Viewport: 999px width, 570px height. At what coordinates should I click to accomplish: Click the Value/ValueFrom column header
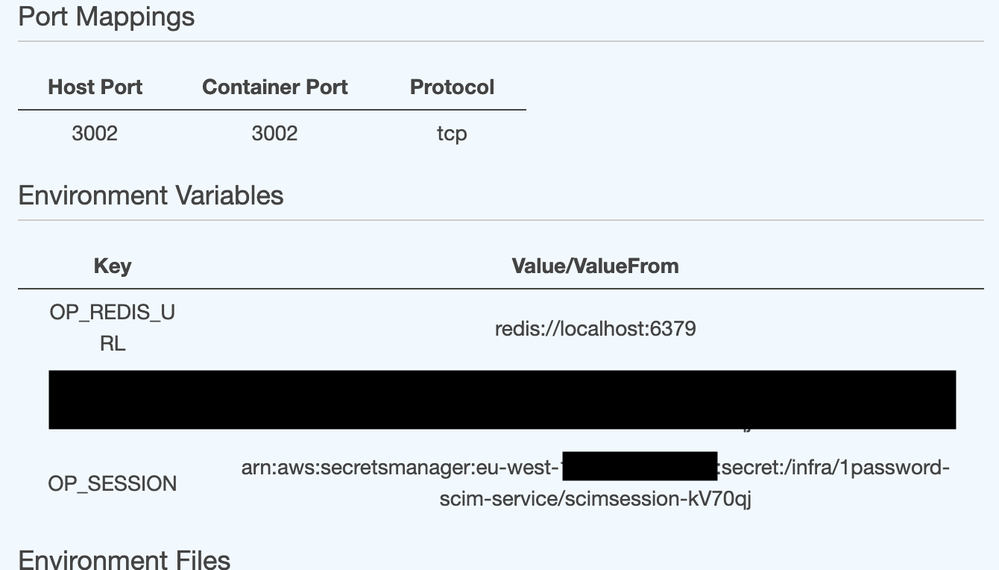595,266
